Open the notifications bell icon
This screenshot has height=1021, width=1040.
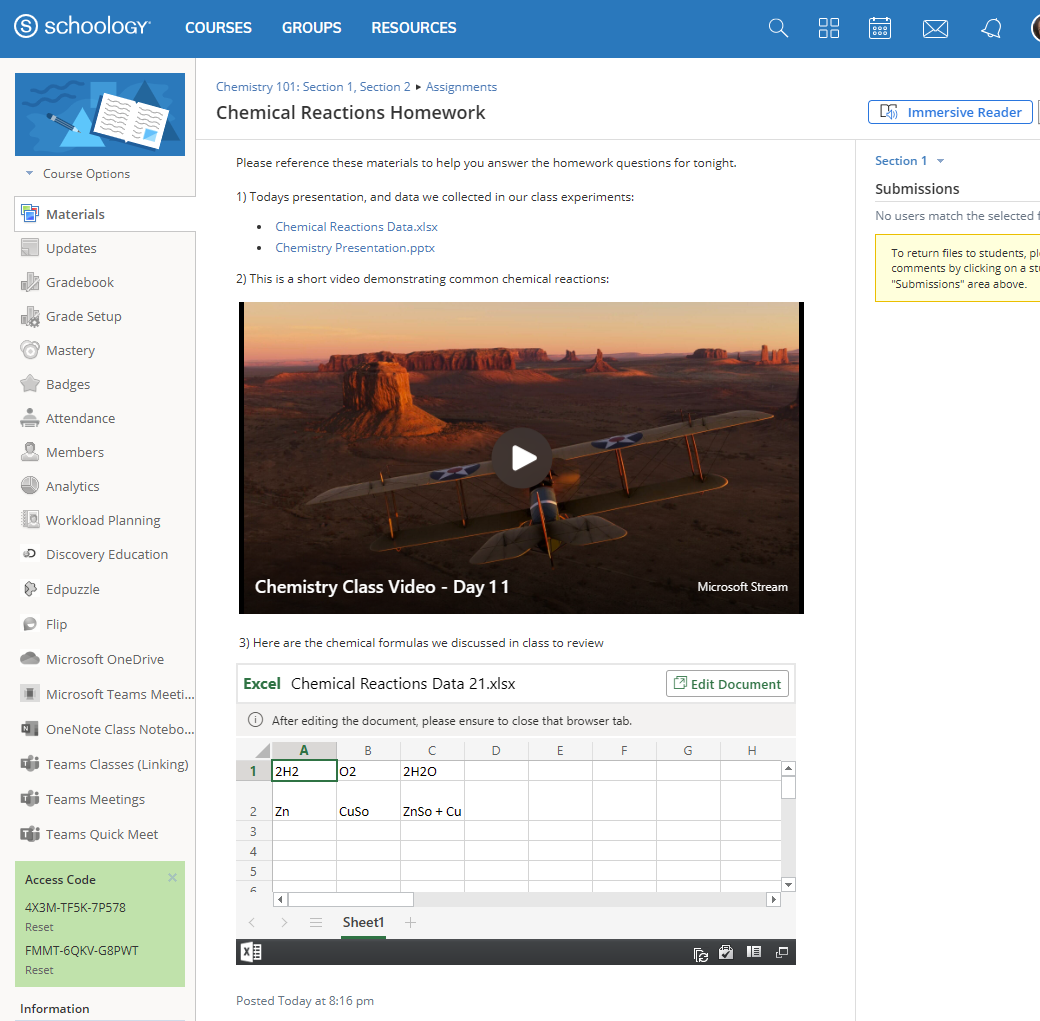coord(991,28)
